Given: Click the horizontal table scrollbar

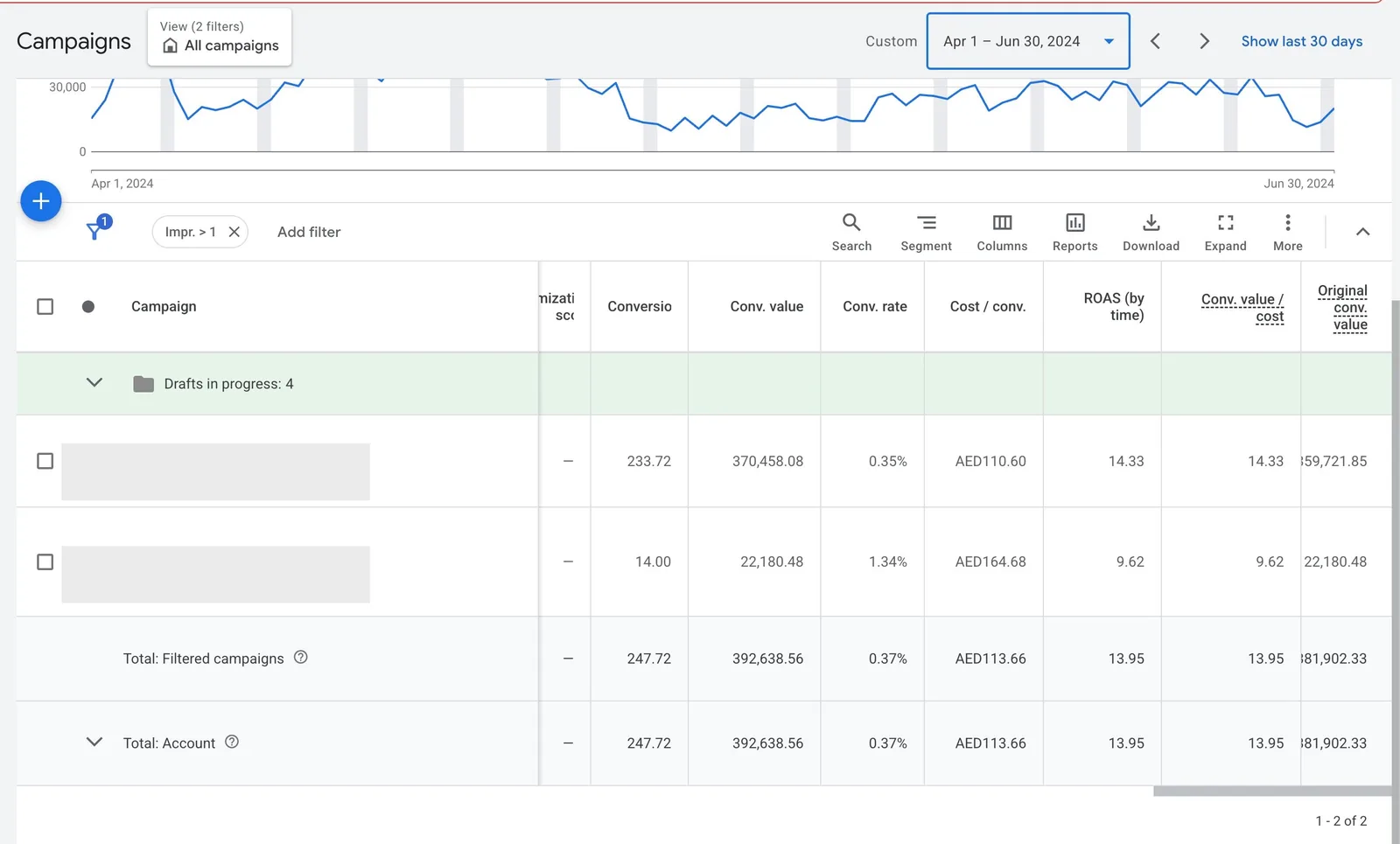Looking at the screenshot, I should tap(1272, 792).
